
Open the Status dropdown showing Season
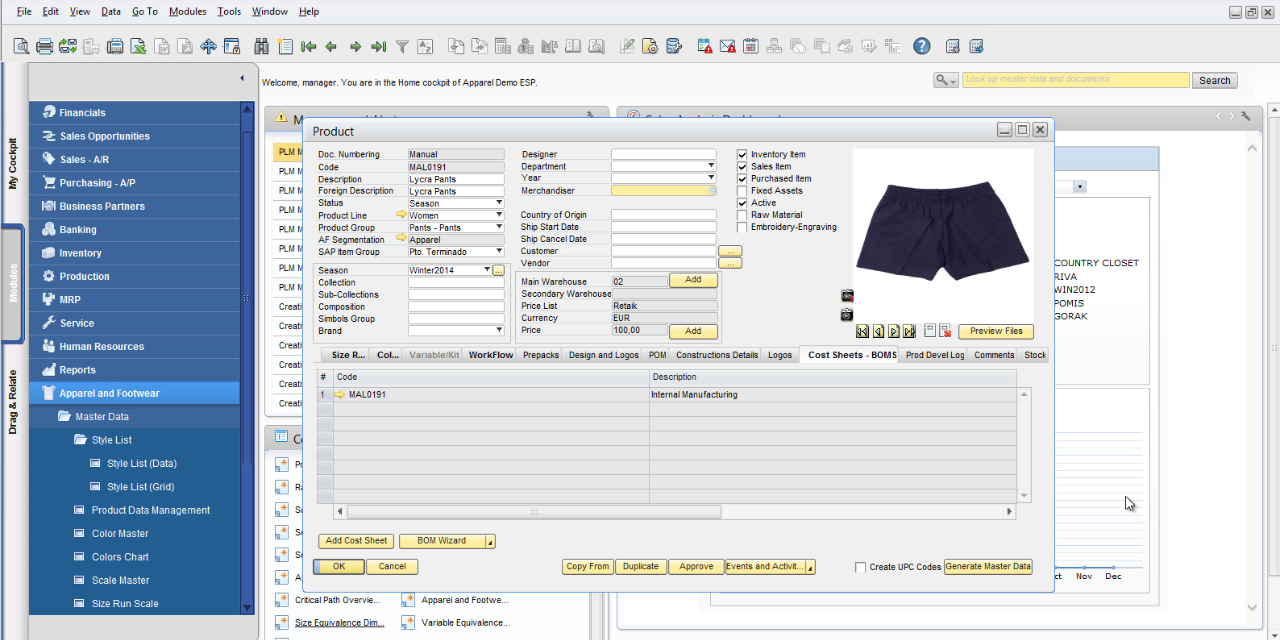(499, 203)
